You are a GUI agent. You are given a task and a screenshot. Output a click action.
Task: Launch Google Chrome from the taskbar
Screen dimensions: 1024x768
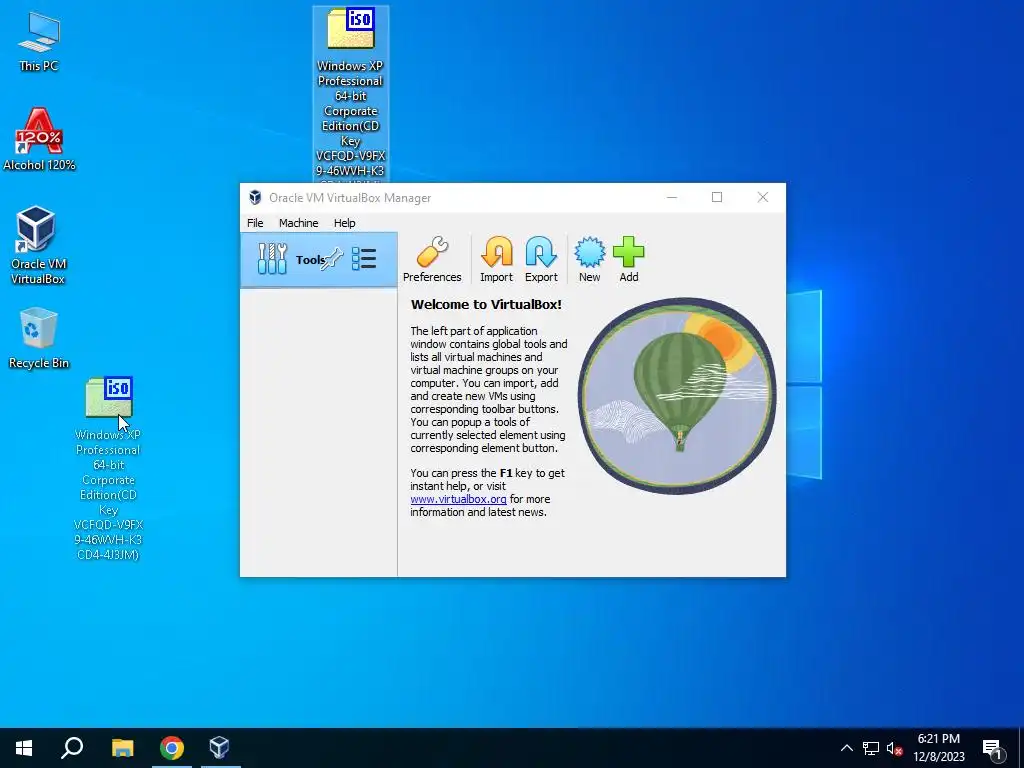(x=172, y=748)
